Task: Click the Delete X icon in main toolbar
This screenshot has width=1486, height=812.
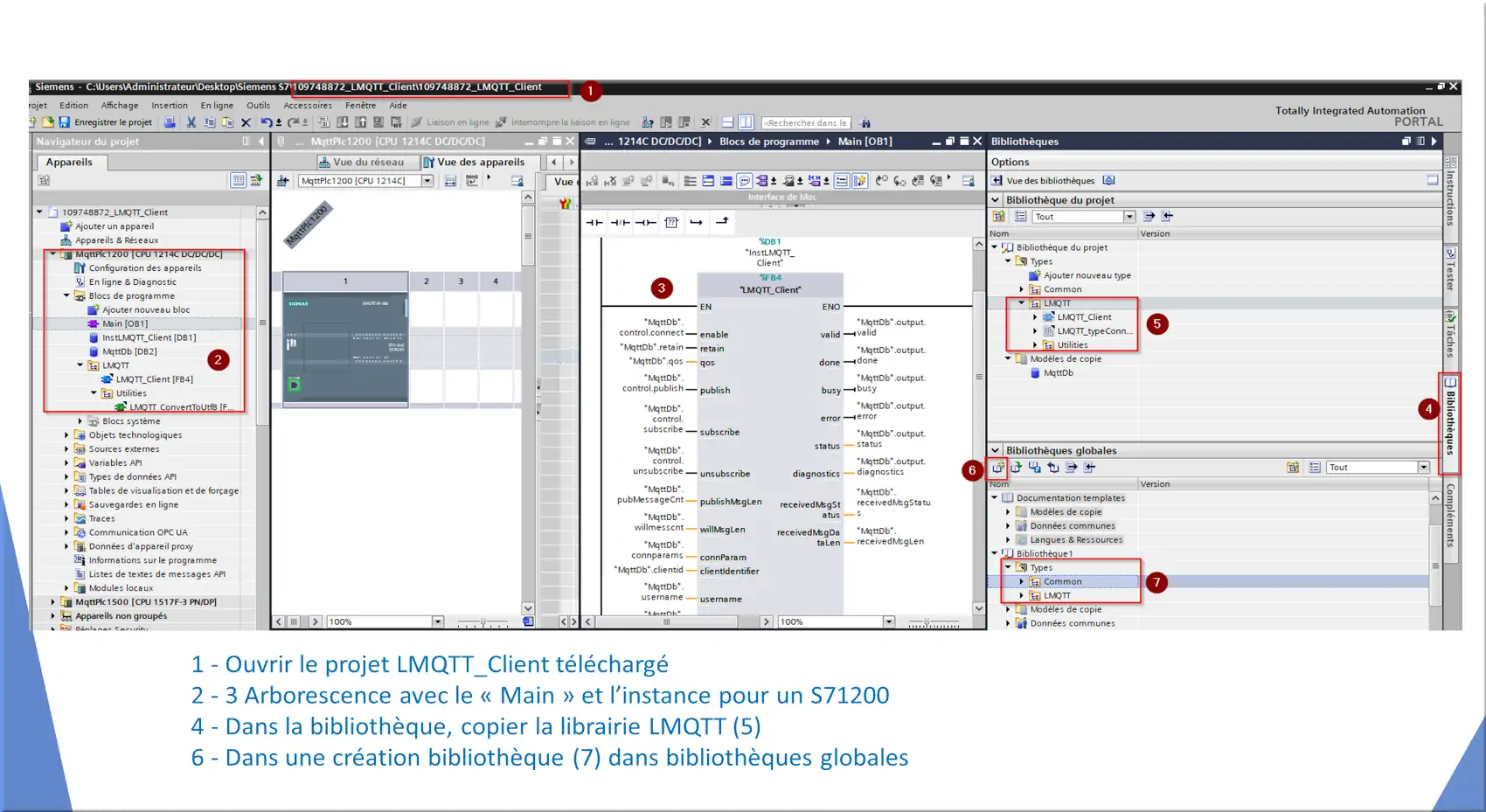Action: (246, 122)
